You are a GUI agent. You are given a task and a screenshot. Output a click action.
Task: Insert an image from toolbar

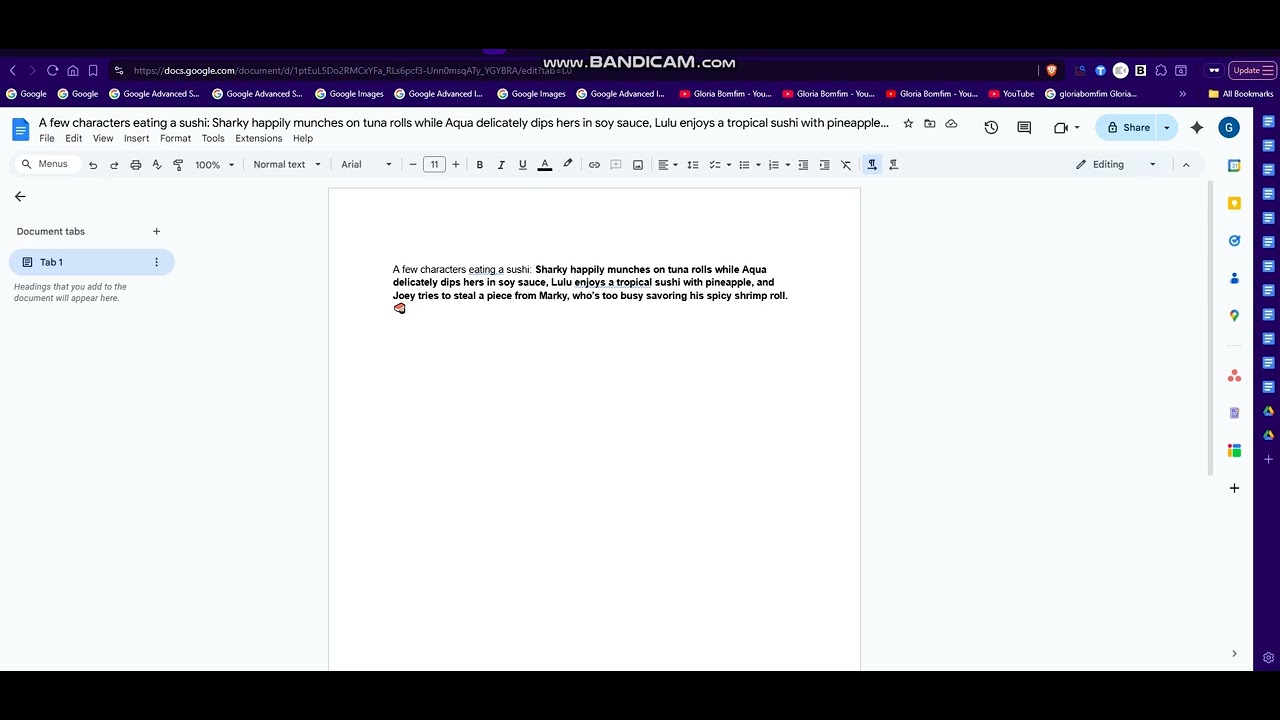pos(638,165)
